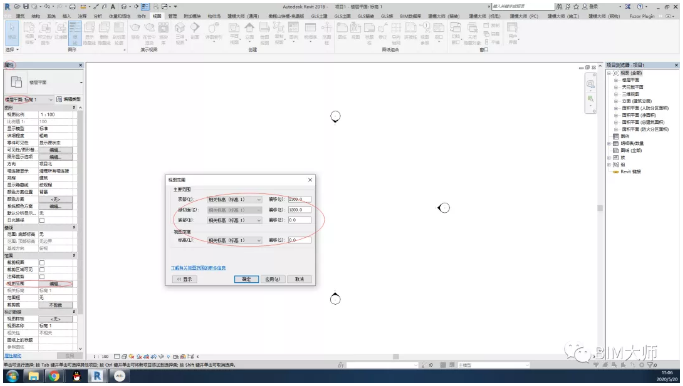Toggle Crop View (裁剪视图) checkbox
683x386 pixels.
coord(42,262)
